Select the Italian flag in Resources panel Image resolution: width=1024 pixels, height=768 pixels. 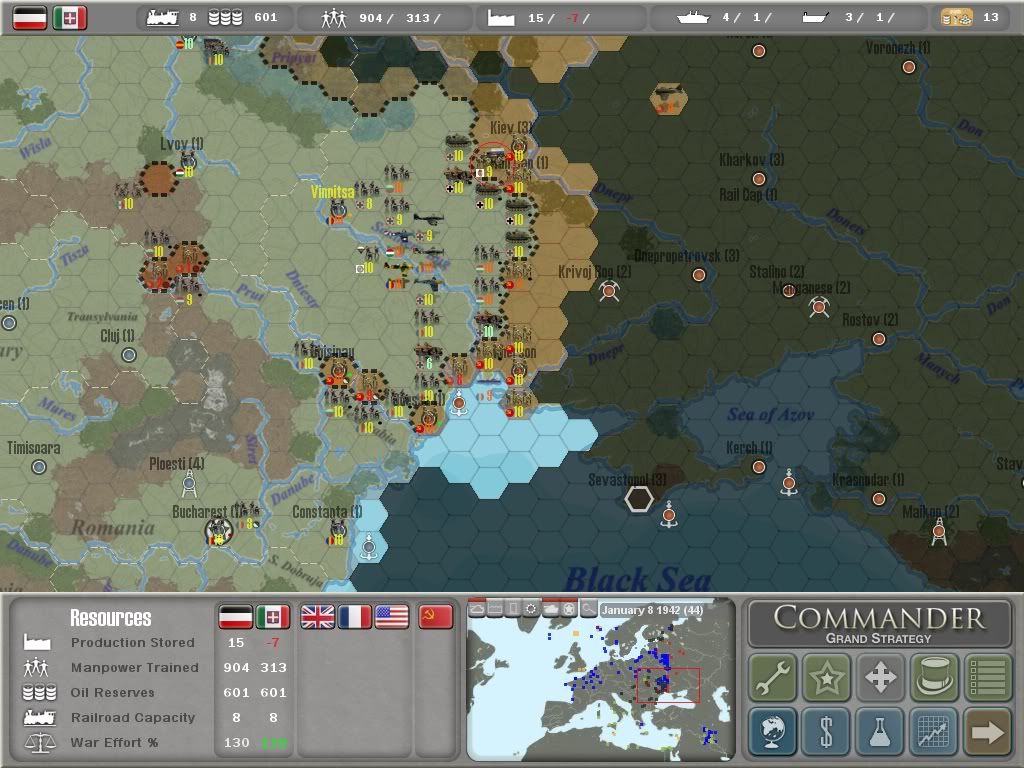(273, 616)
